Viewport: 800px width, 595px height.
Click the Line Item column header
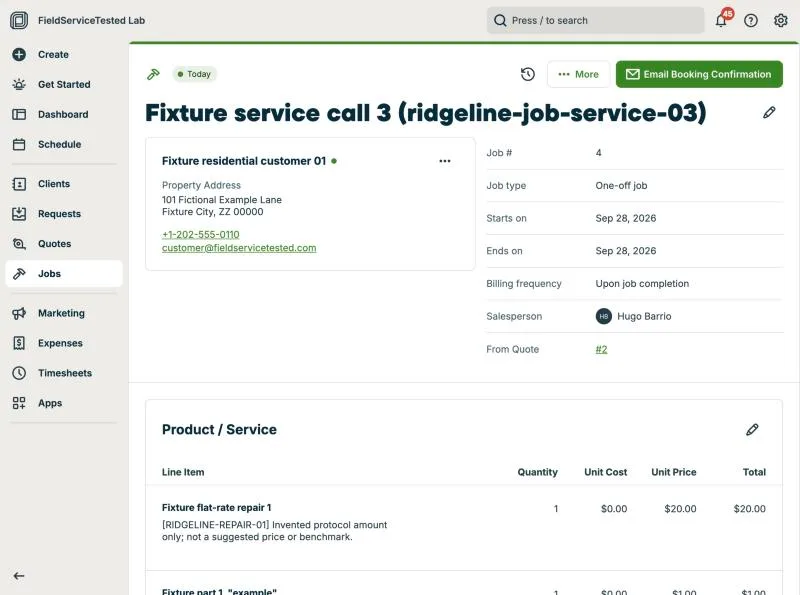tap(183, 473)
